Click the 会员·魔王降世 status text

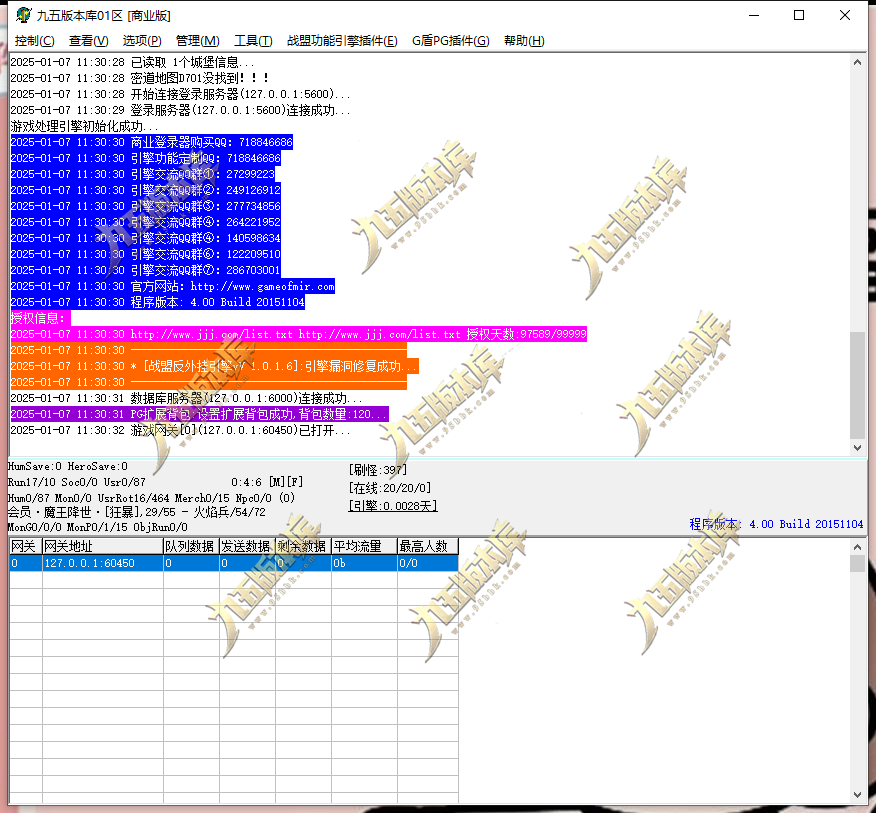tap(137, 512)
